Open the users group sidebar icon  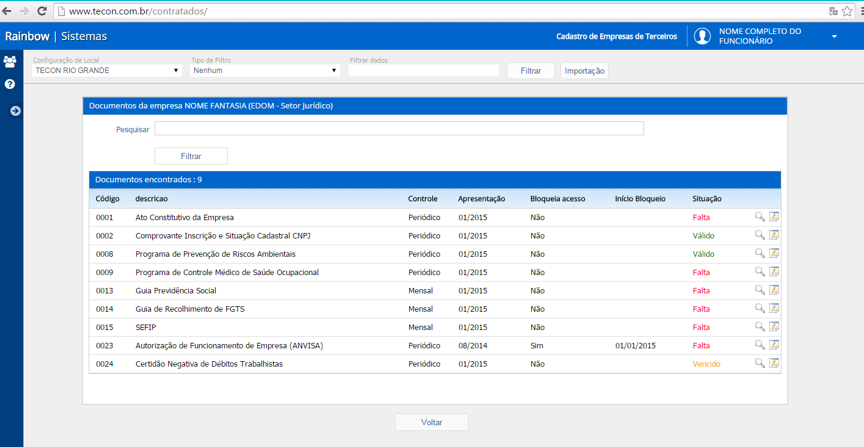click(x=9, y=61)
